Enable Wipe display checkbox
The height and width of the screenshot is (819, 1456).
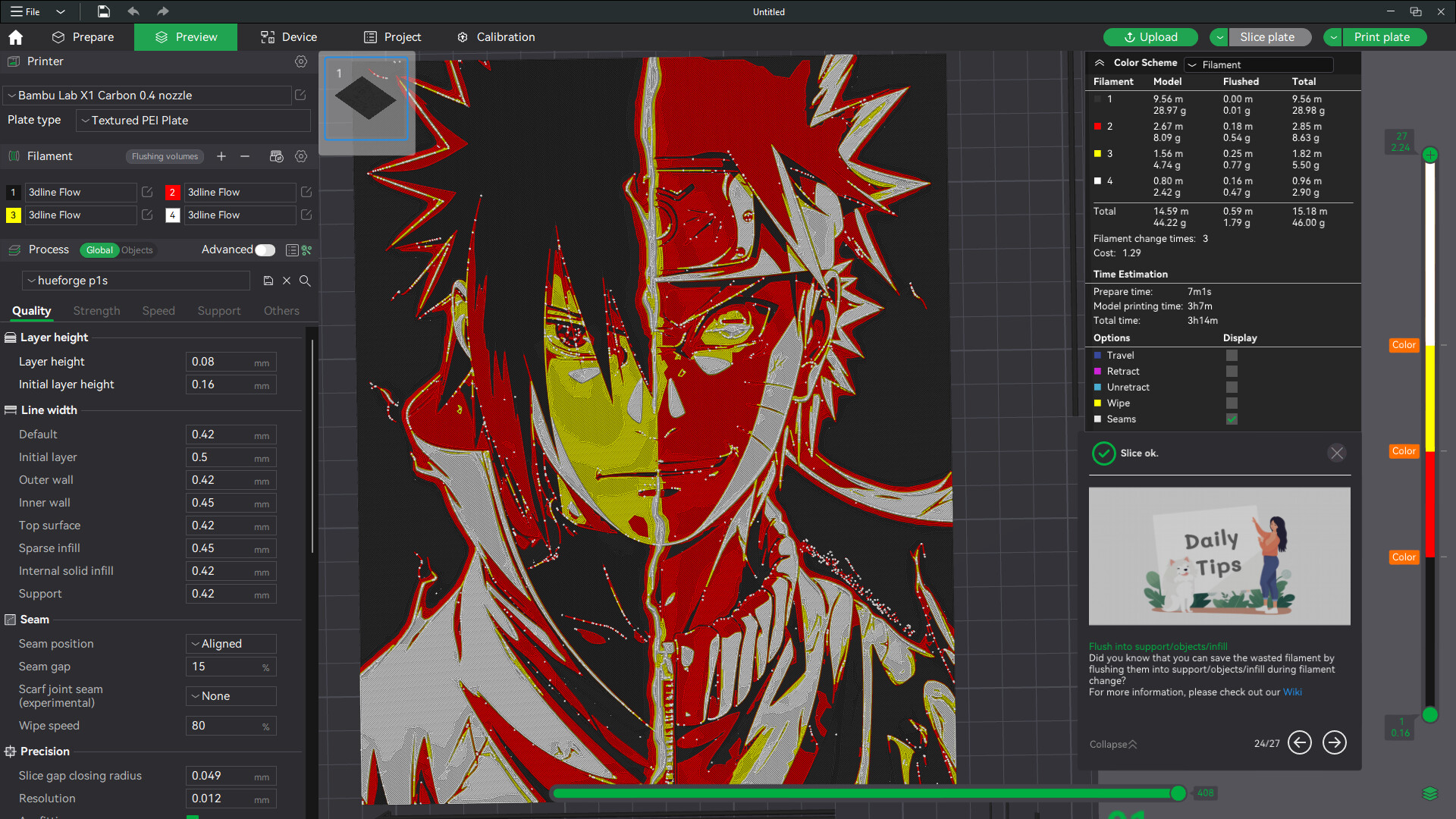point(1232,403)
